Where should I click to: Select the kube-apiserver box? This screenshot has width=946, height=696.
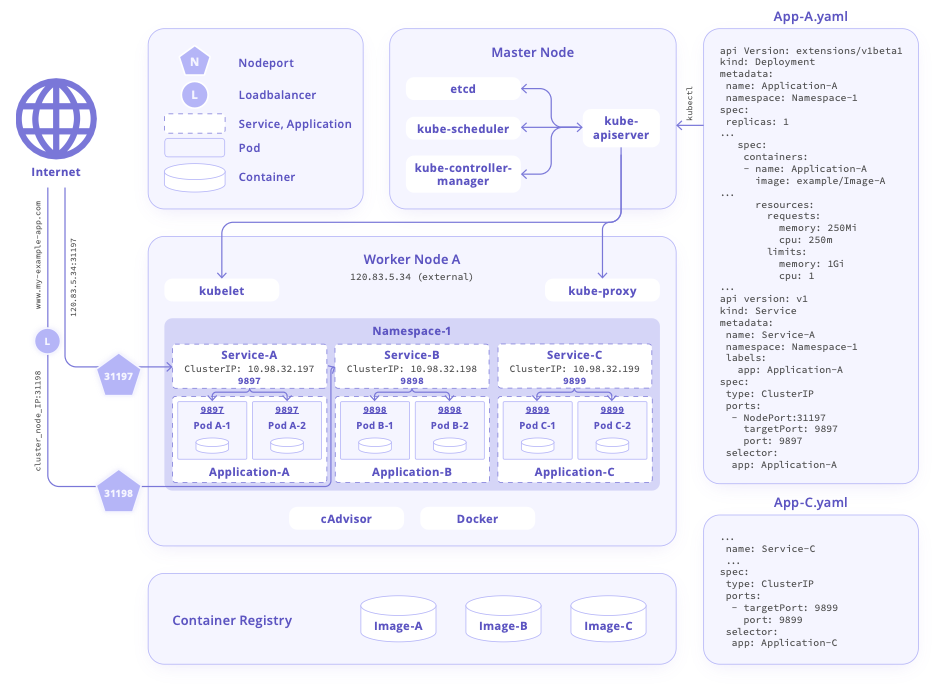point(621,128)
